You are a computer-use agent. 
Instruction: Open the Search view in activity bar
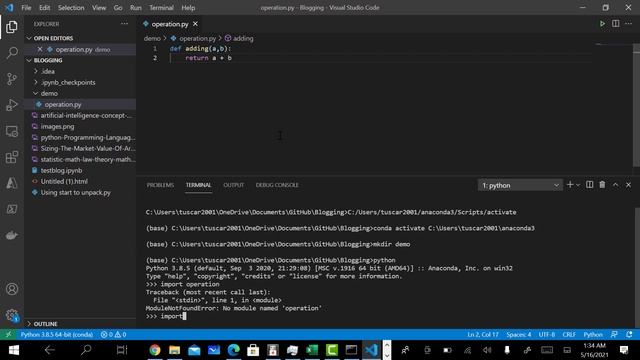click(12, 53)
